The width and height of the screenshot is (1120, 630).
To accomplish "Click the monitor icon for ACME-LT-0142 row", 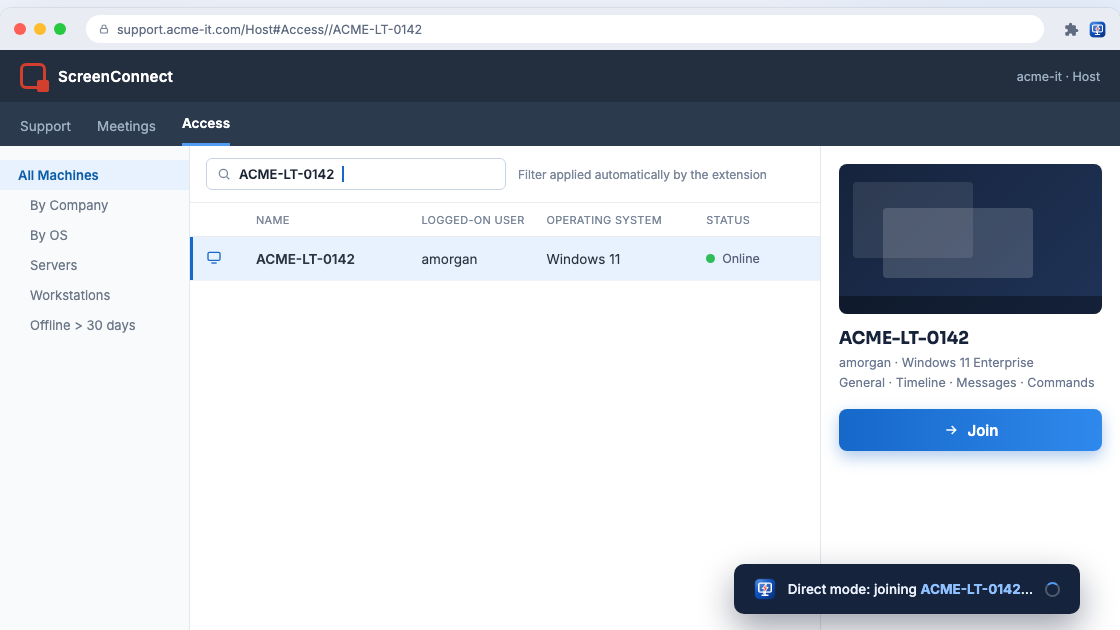I will (214, 258).
